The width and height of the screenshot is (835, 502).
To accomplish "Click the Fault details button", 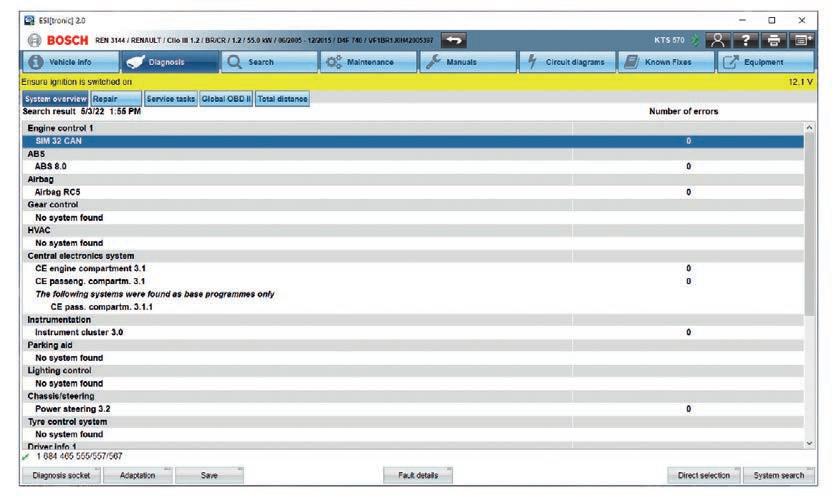I will (418, 475).
